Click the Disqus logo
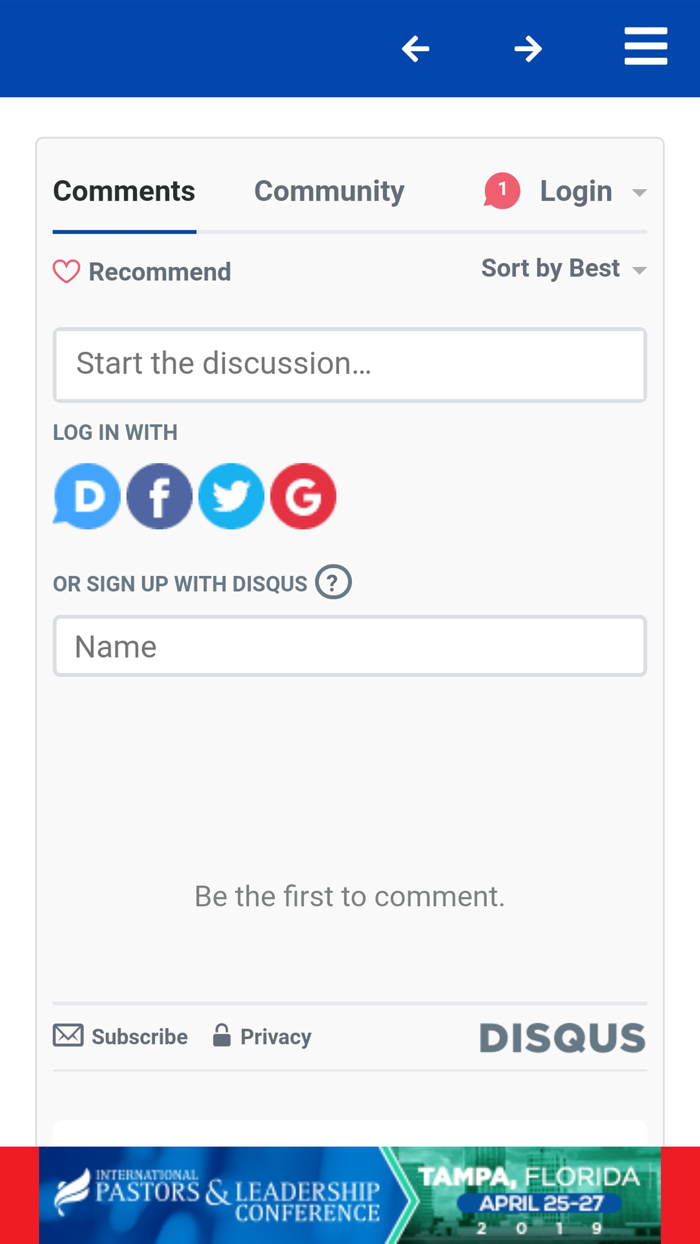The width and height of the screenshot is (700, 1244). coord(562,1037)
